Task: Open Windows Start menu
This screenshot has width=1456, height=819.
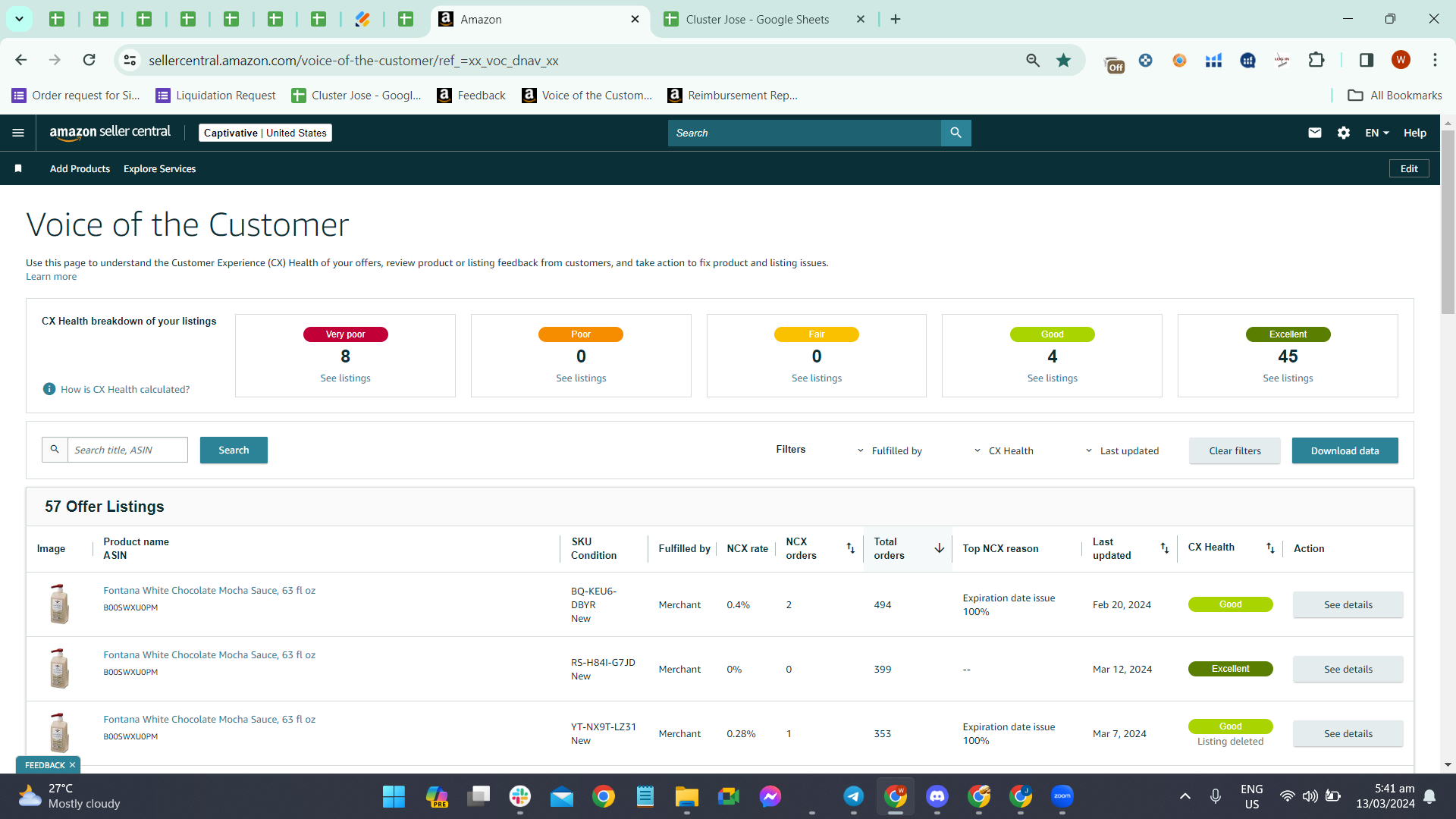Action: [x=394, y=796]
